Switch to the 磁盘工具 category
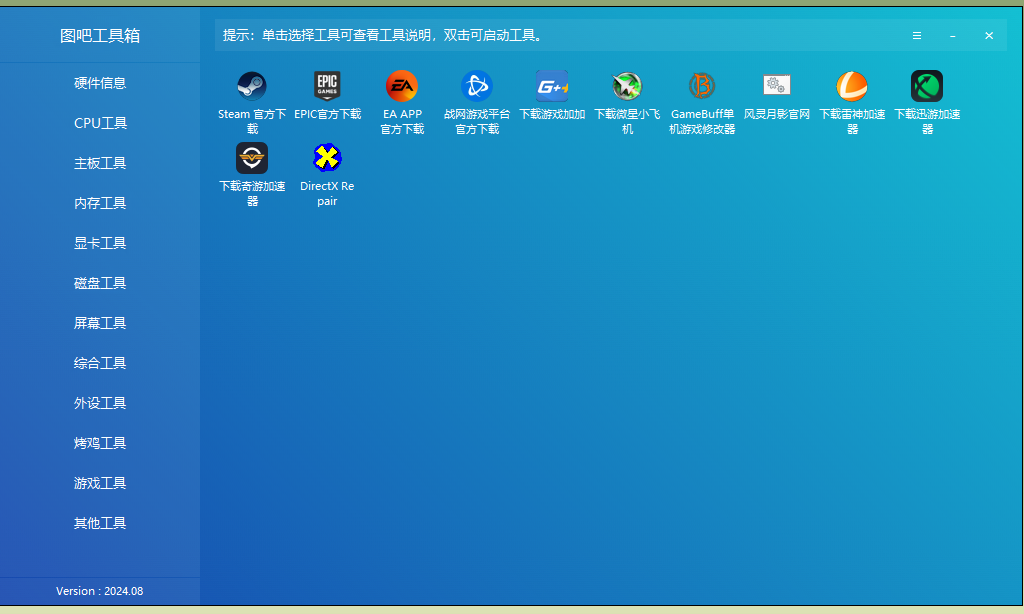1024x614 pixels. pos(100,283)
